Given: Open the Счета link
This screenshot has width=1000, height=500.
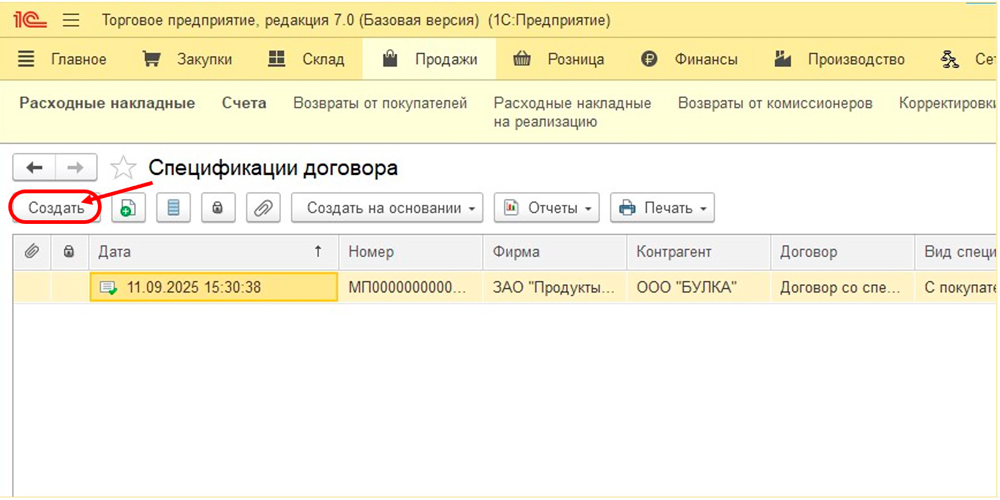Looking at the screenshot, I should click(244, 103).
